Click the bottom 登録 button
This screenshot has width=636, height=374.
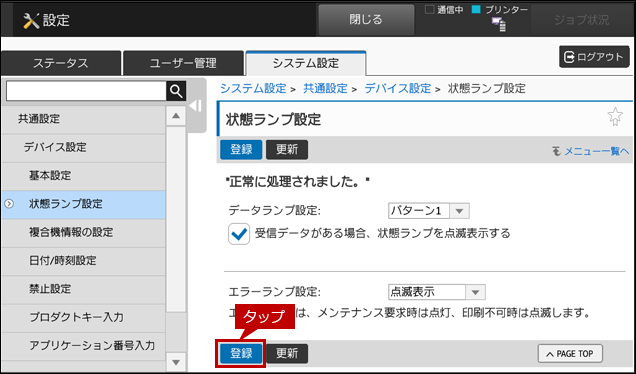click(241, 354)
